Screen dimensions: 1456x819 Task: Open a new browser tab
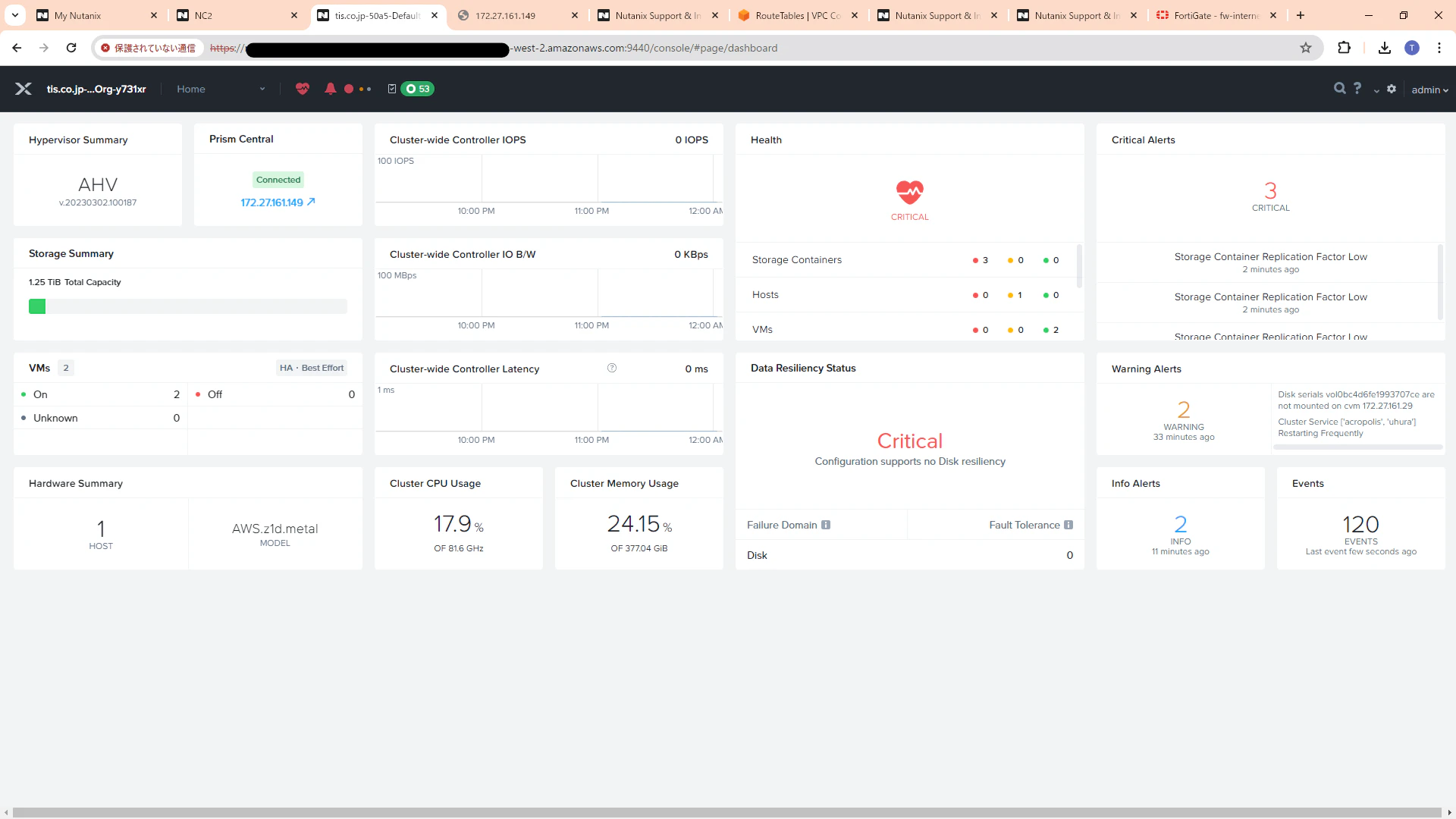tap(1301, 15)
